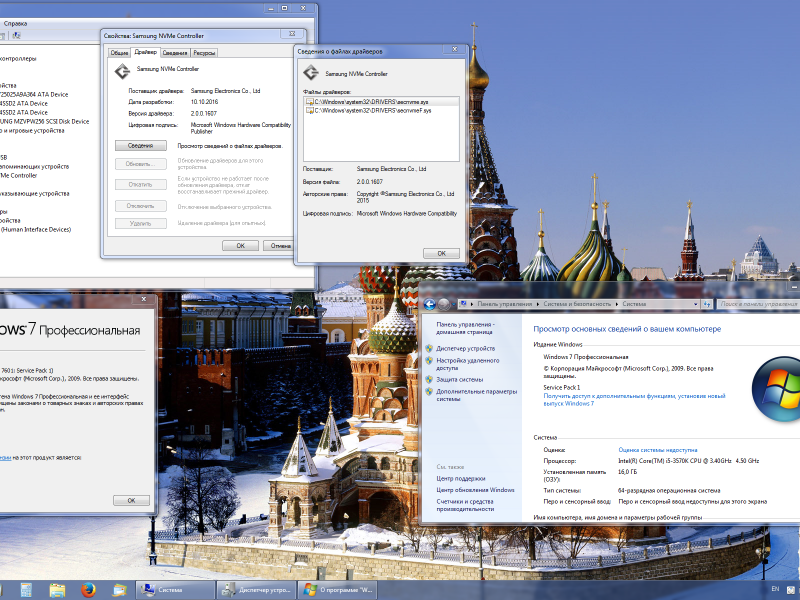This screenshot has height=600, width=800.
Task: Click the pinned icon right of Firefox
Action: tap(119, 590)
